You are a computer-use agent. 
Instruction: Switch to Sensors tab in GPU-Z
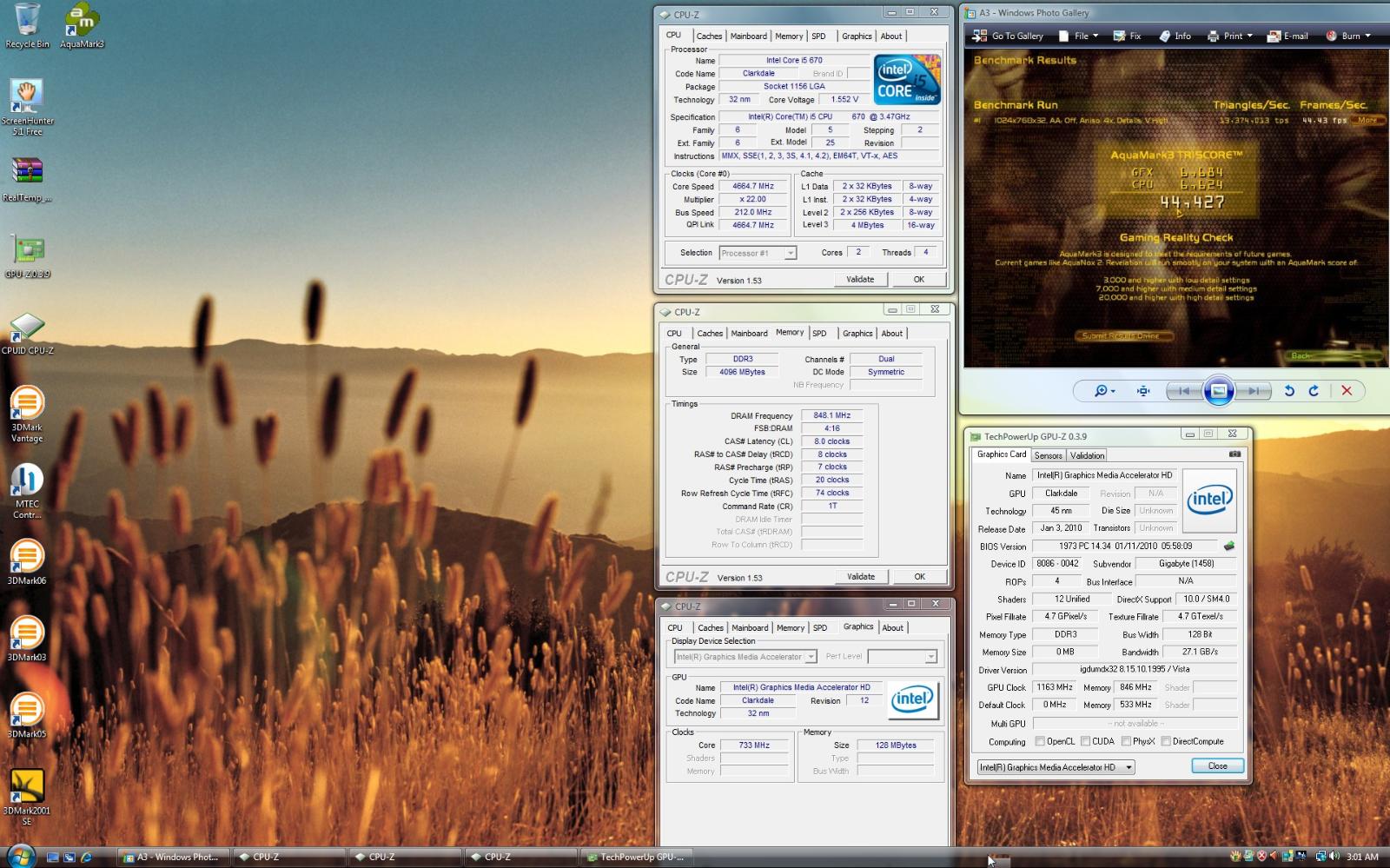click(x=1049, y=455)
